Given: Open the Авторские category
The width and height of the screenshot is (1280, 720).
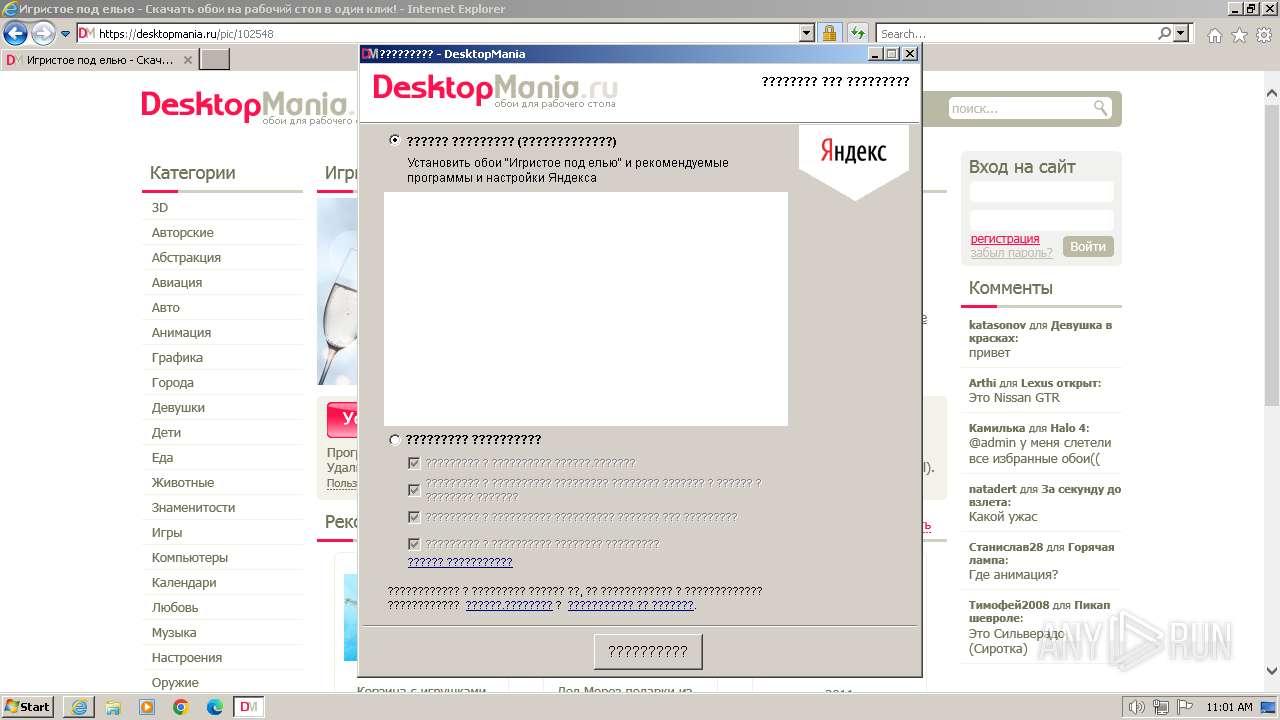Looking at the screenshot, I should (x=183, y=233).
